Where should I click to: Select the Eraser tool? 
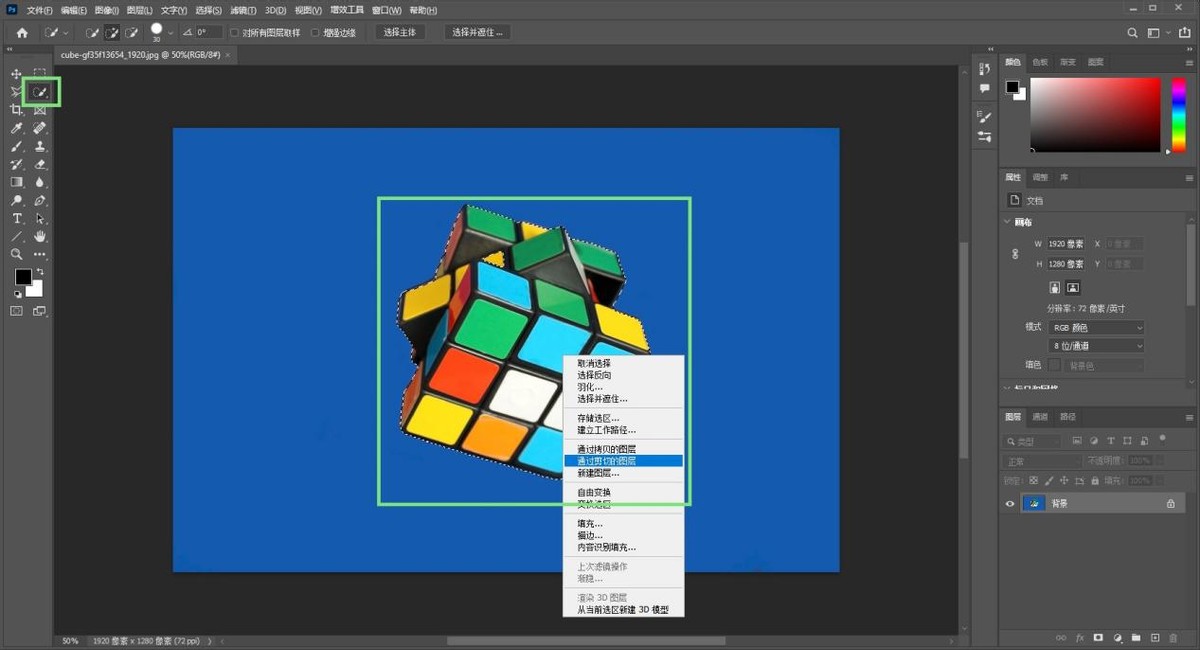tap(41, 164)
